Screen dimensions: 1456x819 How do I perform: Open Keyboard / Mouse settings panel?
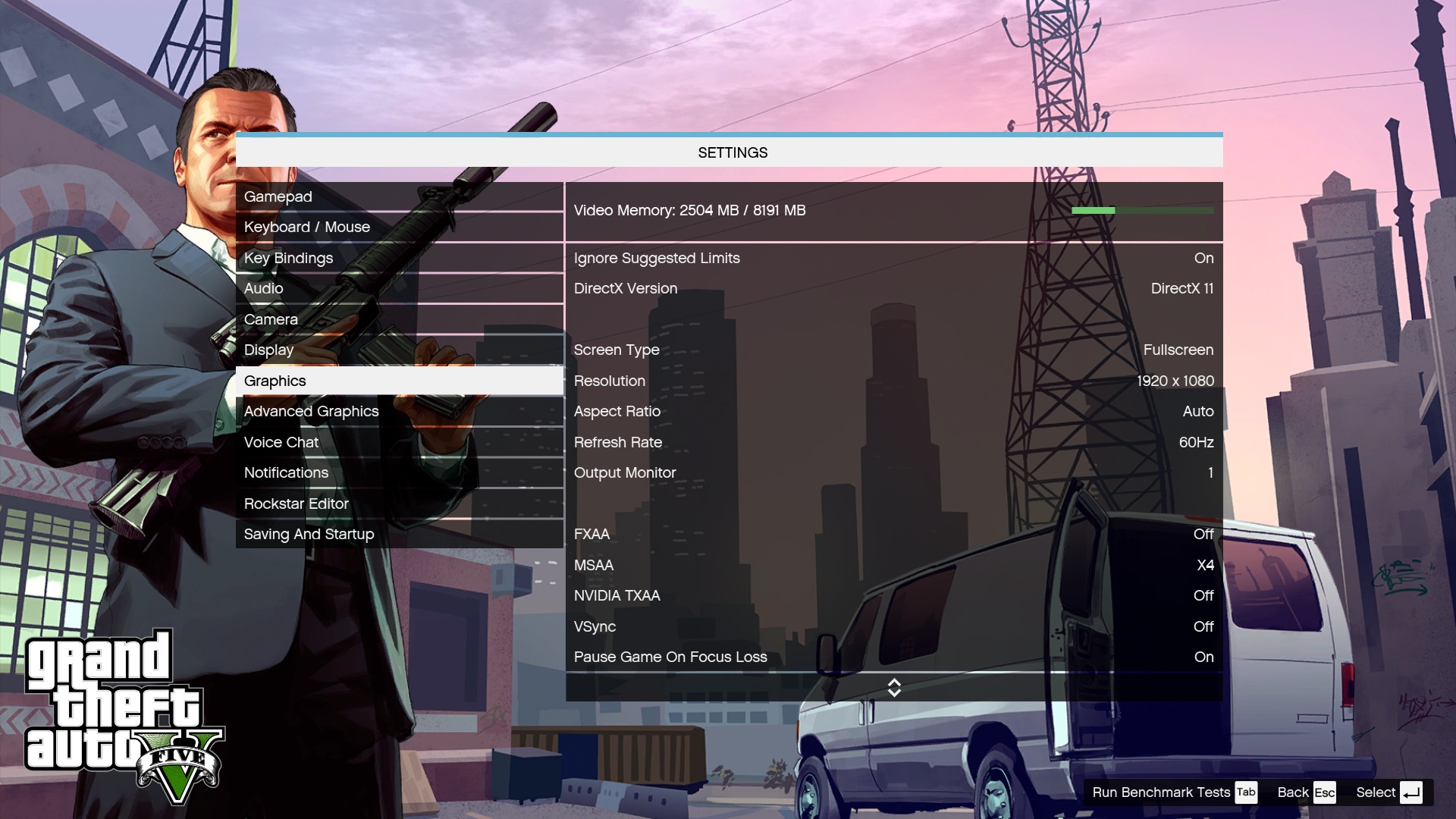pyautogui.click(x=306, y=227)
